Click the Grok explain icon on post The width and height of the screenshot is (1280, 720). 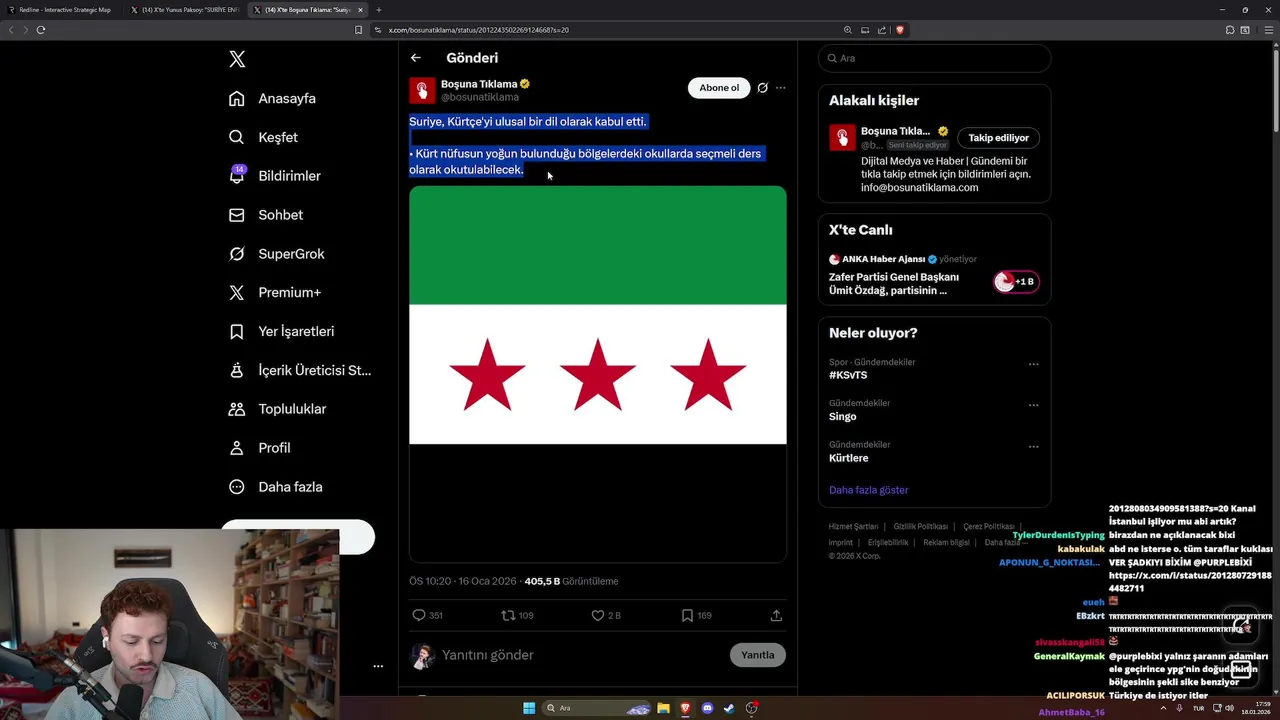coord(762,88)
